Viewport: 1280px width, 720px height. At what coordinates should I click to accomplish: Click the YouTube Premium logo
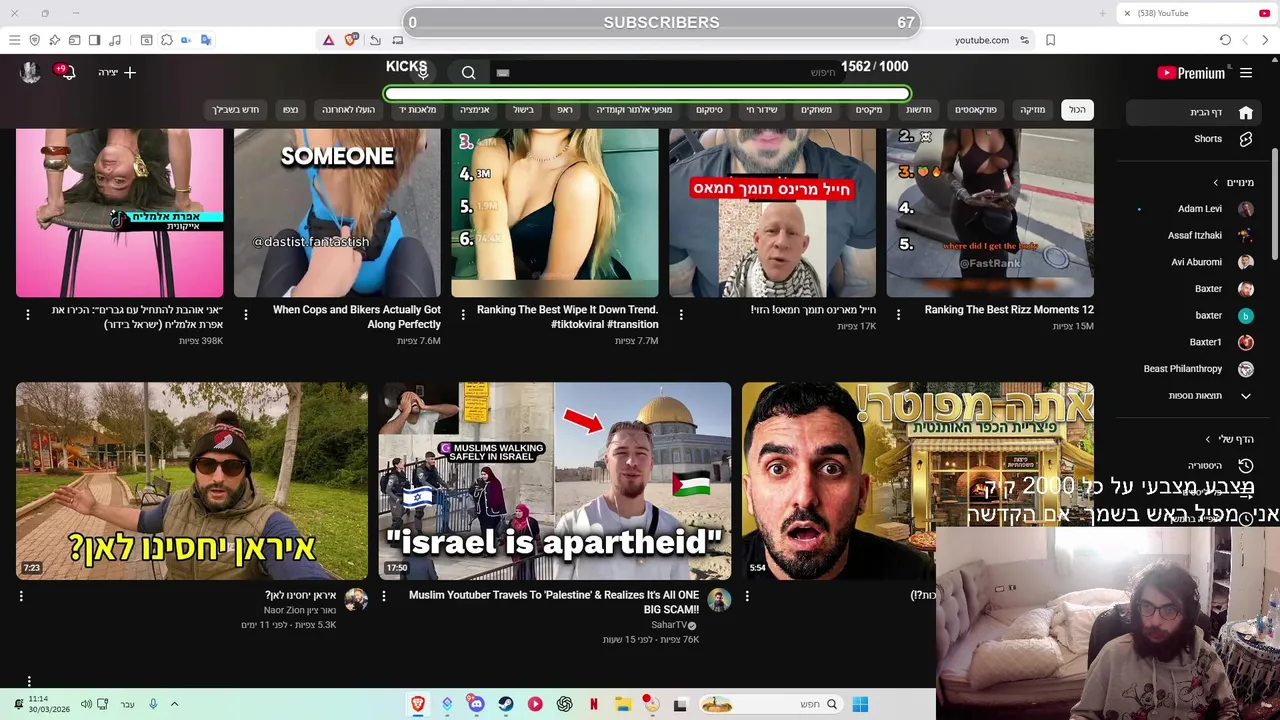pos(1191,73)
